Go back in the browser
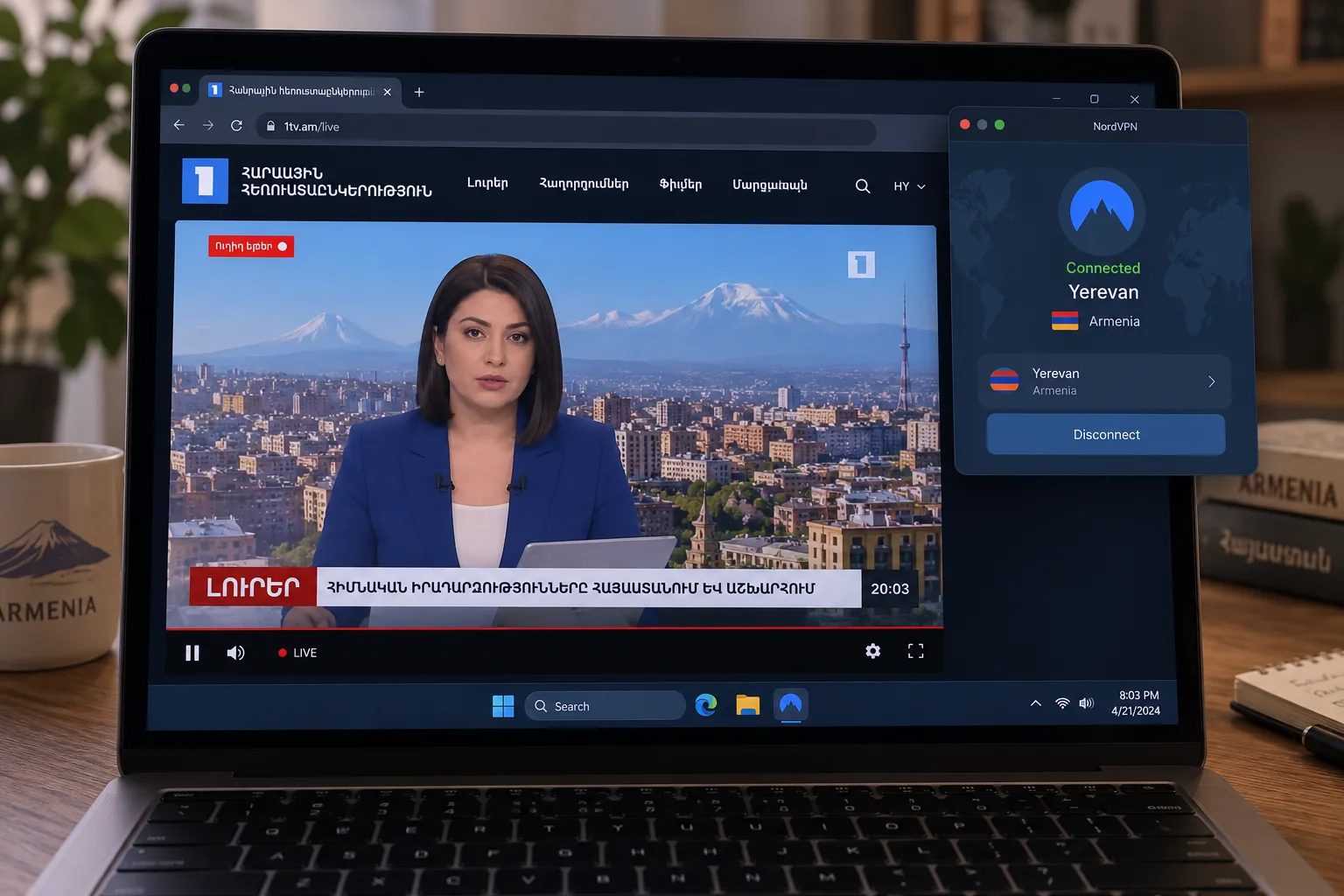The width and height of the screenshot is (1344, 896). [178, 125]
